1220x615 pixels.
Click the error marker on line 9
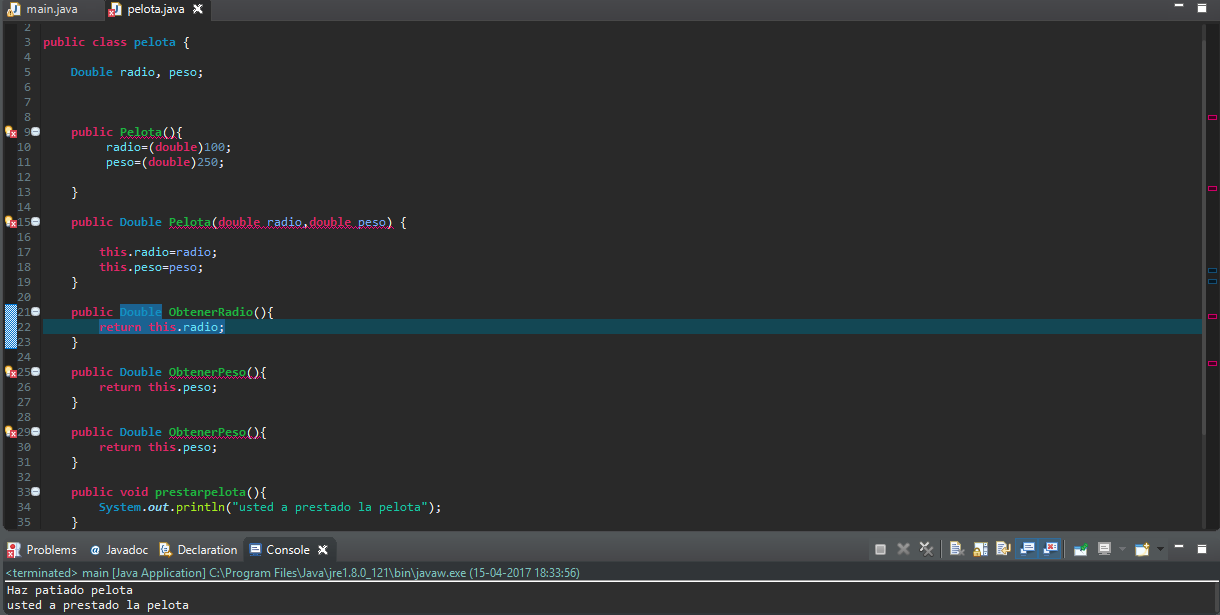[11, 132]
